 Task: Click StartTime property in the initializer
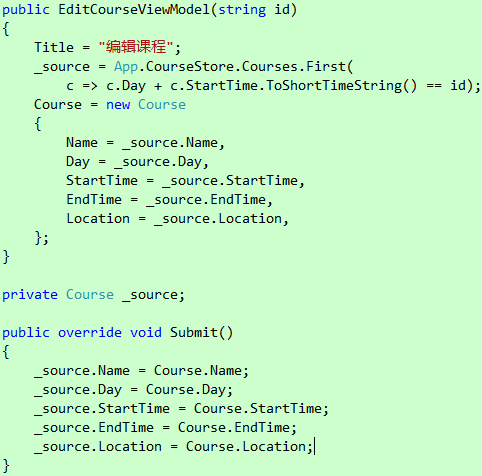(102, 181)
